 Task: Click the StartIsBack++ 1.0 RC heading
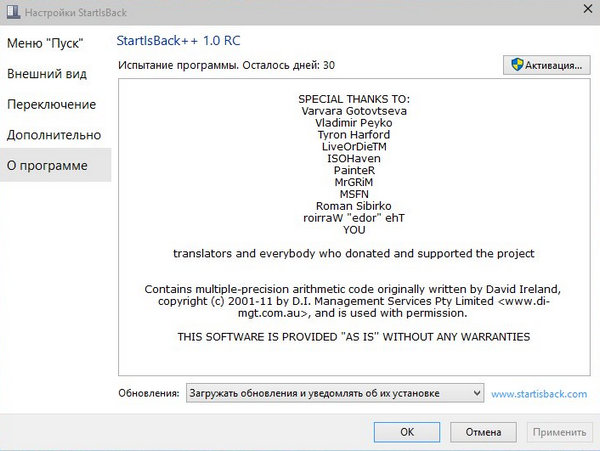180,41
